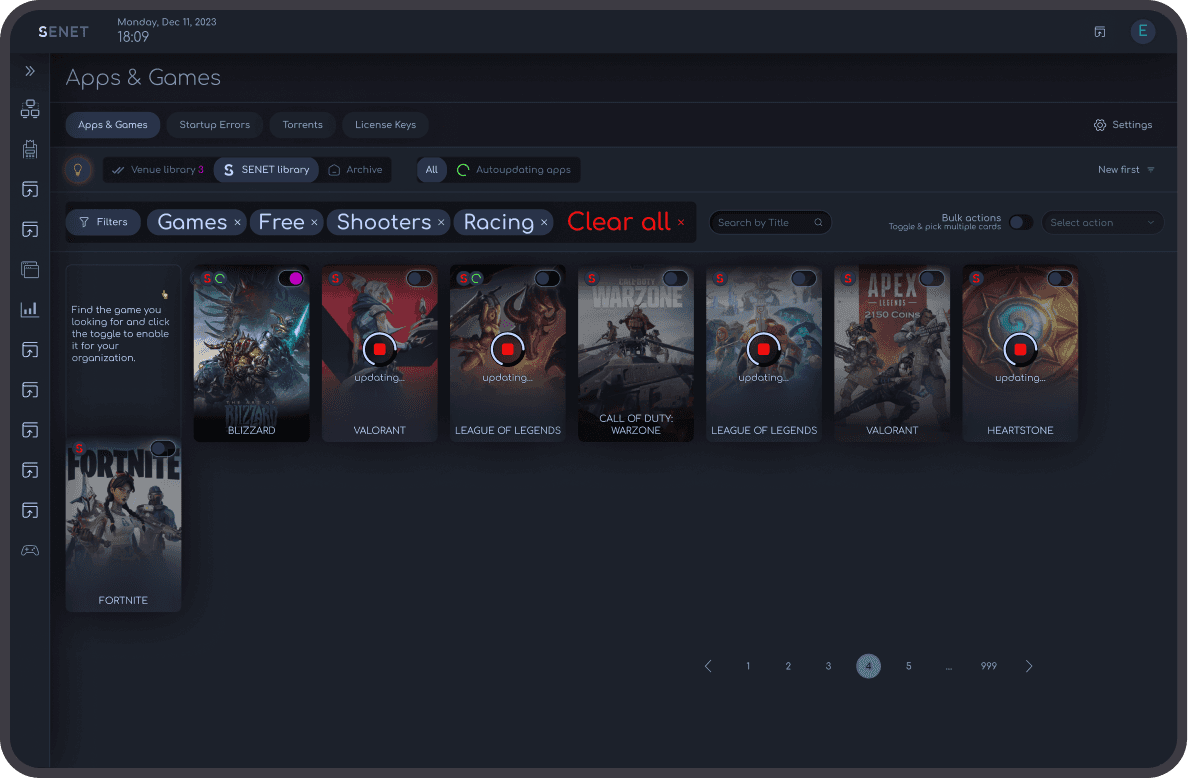1188x778 pixels.
Task: Click the search magnifier icon
Action: pyautogui.click(x=818, y=223)
